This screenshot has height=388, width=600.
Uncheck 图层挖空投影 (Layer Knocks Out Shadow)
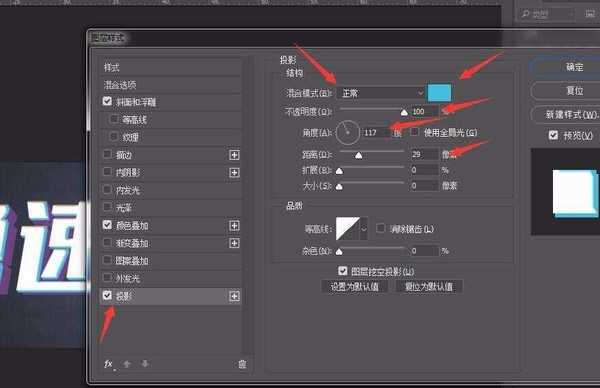pos(342,271)
